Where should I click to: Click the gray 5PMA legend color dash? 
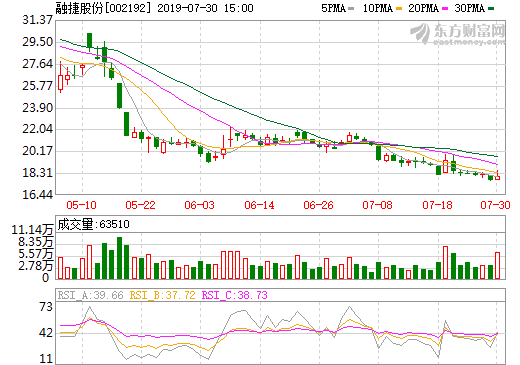(x=351, y=8)
